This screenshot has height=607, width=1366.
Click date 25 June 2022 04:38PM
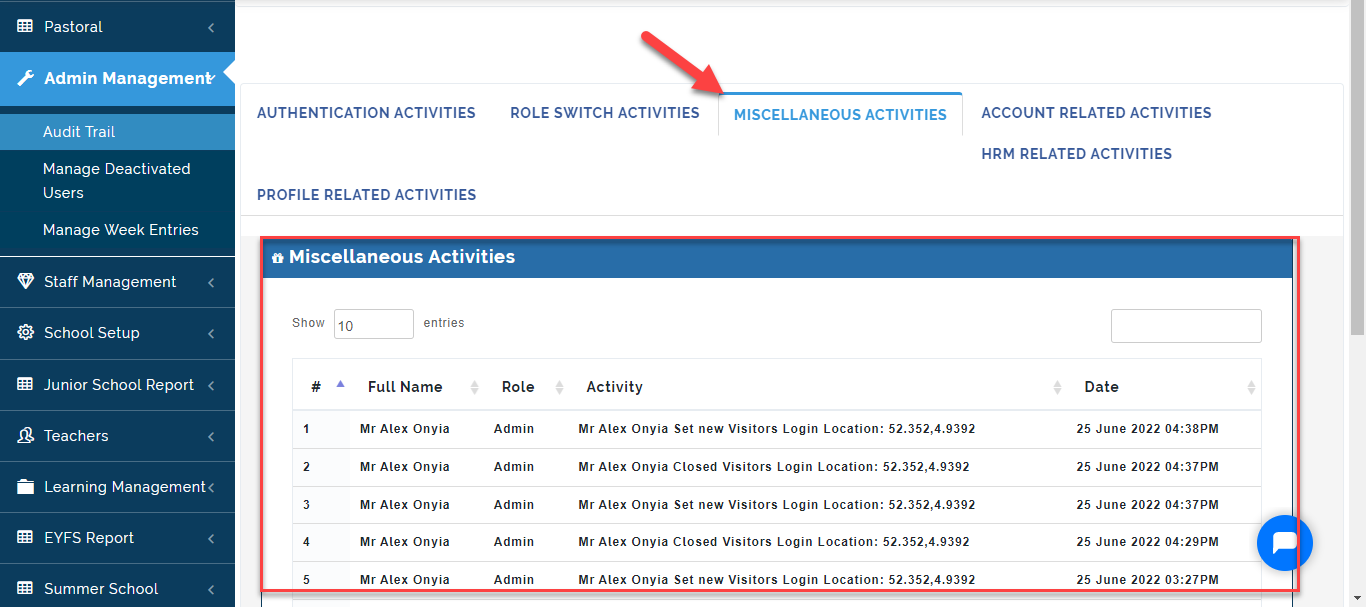(1147, 429)
